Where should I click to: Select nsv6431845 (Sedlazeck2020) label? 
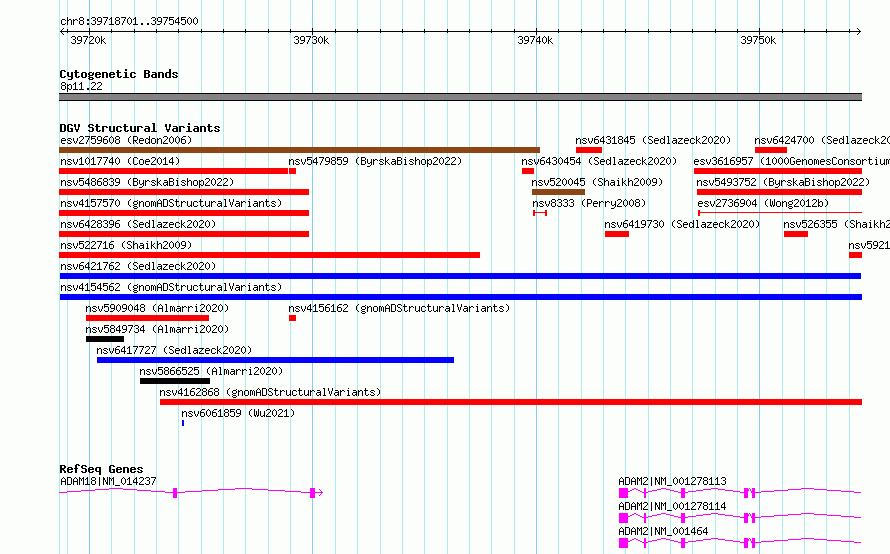pyautogui.click(x=653, y=140)
